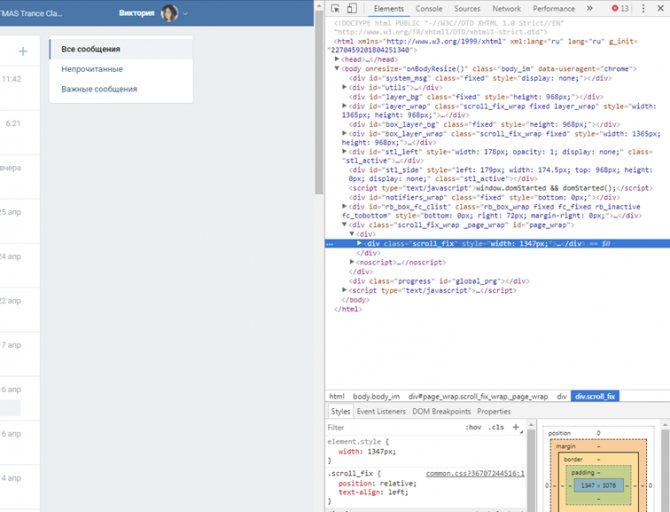Open the error count indicator showing 13
Screen dimensions: 670x512
point(620,9)
